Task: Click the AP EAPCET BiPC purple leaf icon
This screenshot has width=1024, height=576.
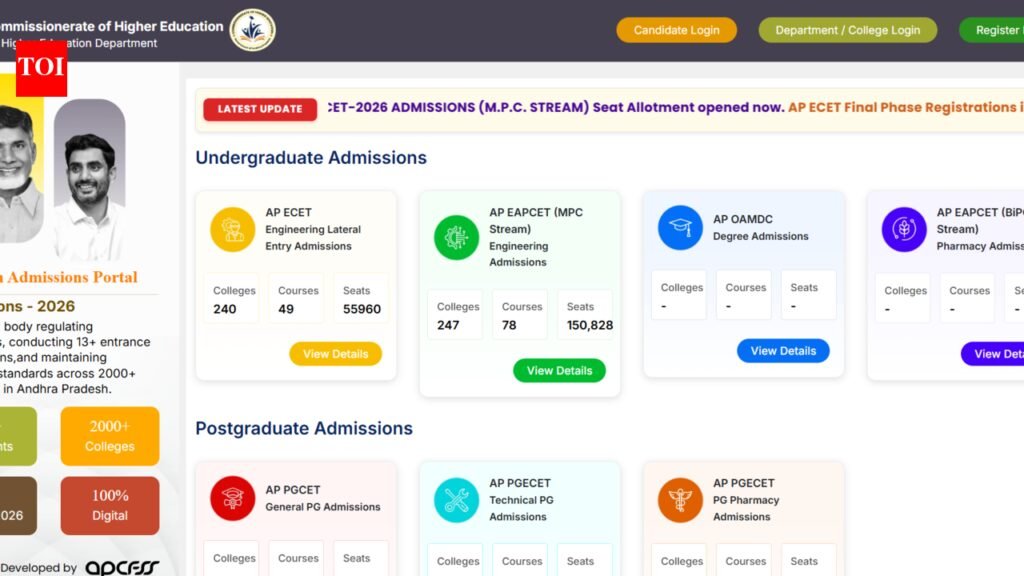Action: click(904, 229)
